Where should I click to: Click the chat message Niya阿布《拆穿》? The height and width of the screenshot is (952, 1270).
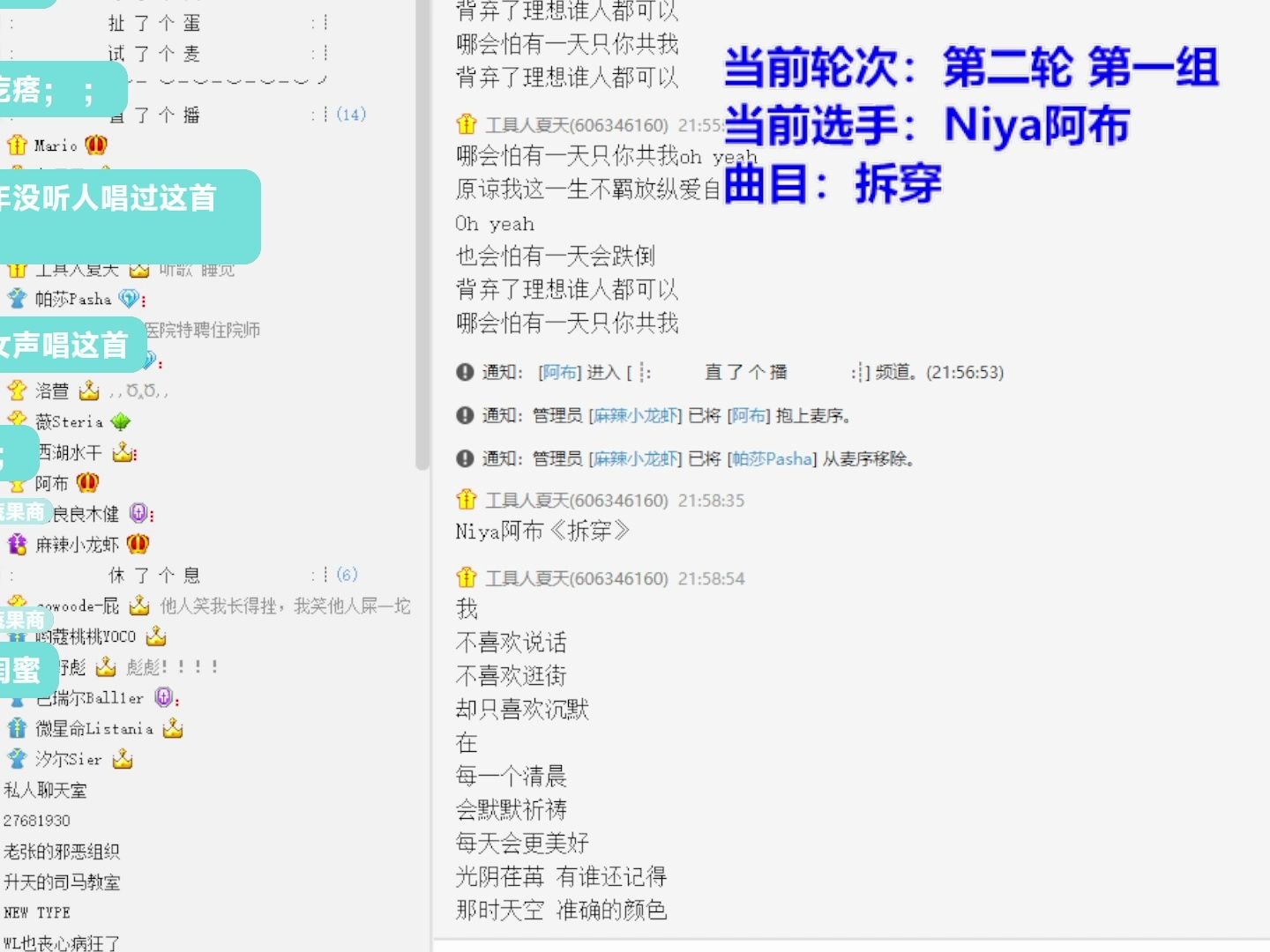pyautogui.click(x=542, y=531)
